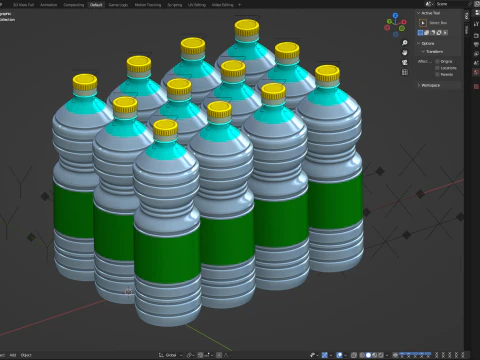
Task: Switch to the UV Editing workspace tab
Action: 197,5
